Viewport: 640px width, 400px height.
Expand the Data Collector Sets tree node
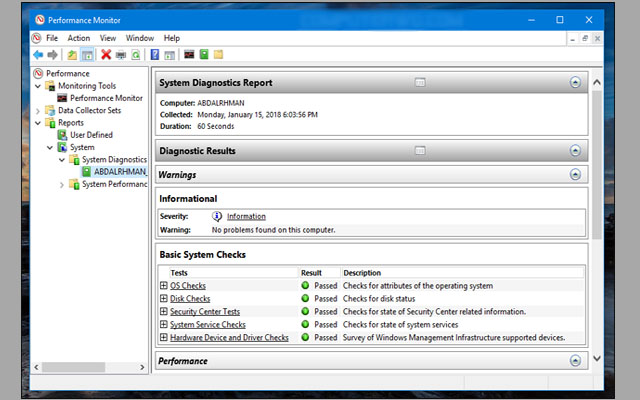click(38, 111)
